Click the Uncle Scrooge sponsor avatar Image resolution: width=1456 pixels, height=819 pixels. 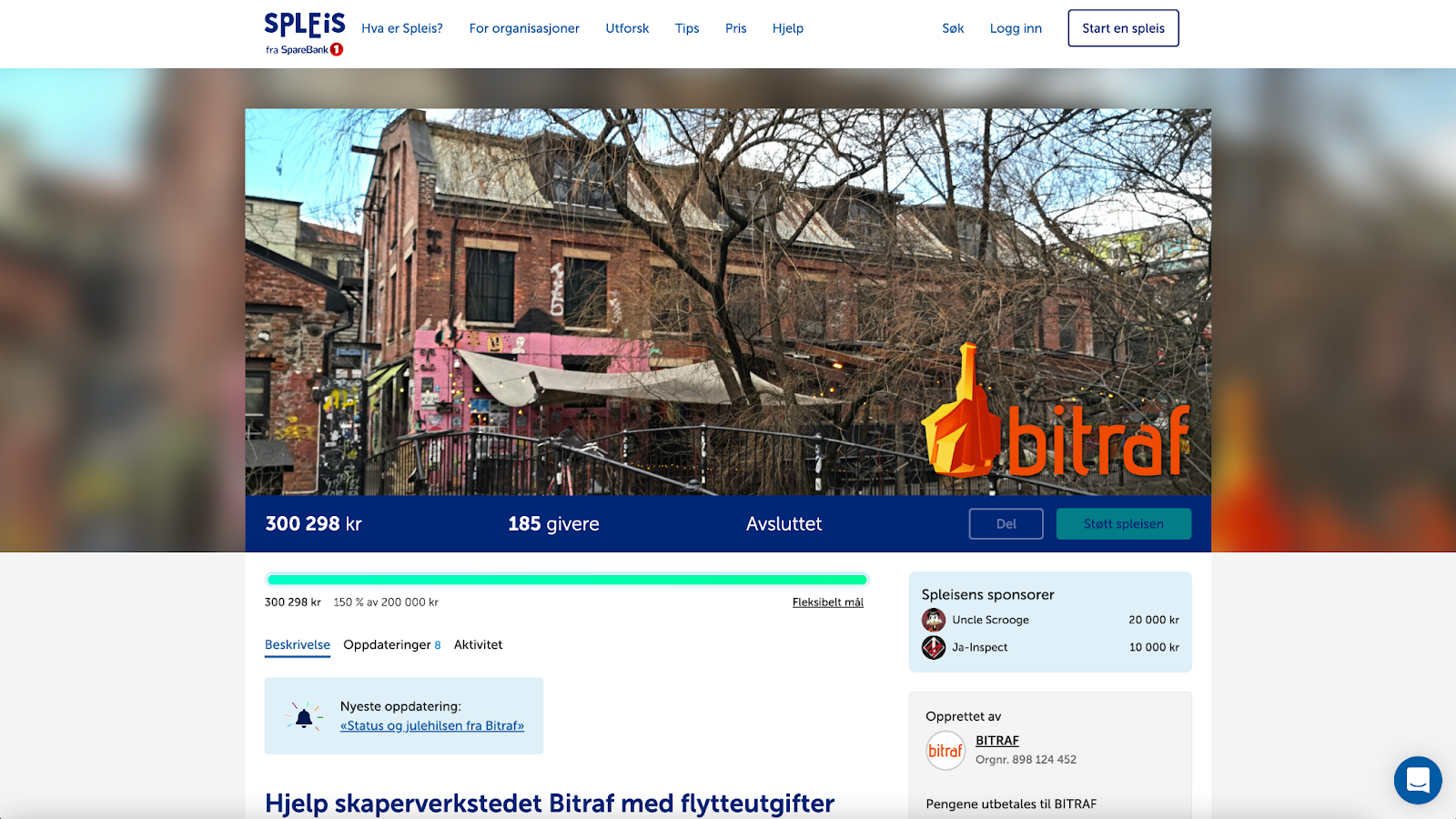point(934,620)
